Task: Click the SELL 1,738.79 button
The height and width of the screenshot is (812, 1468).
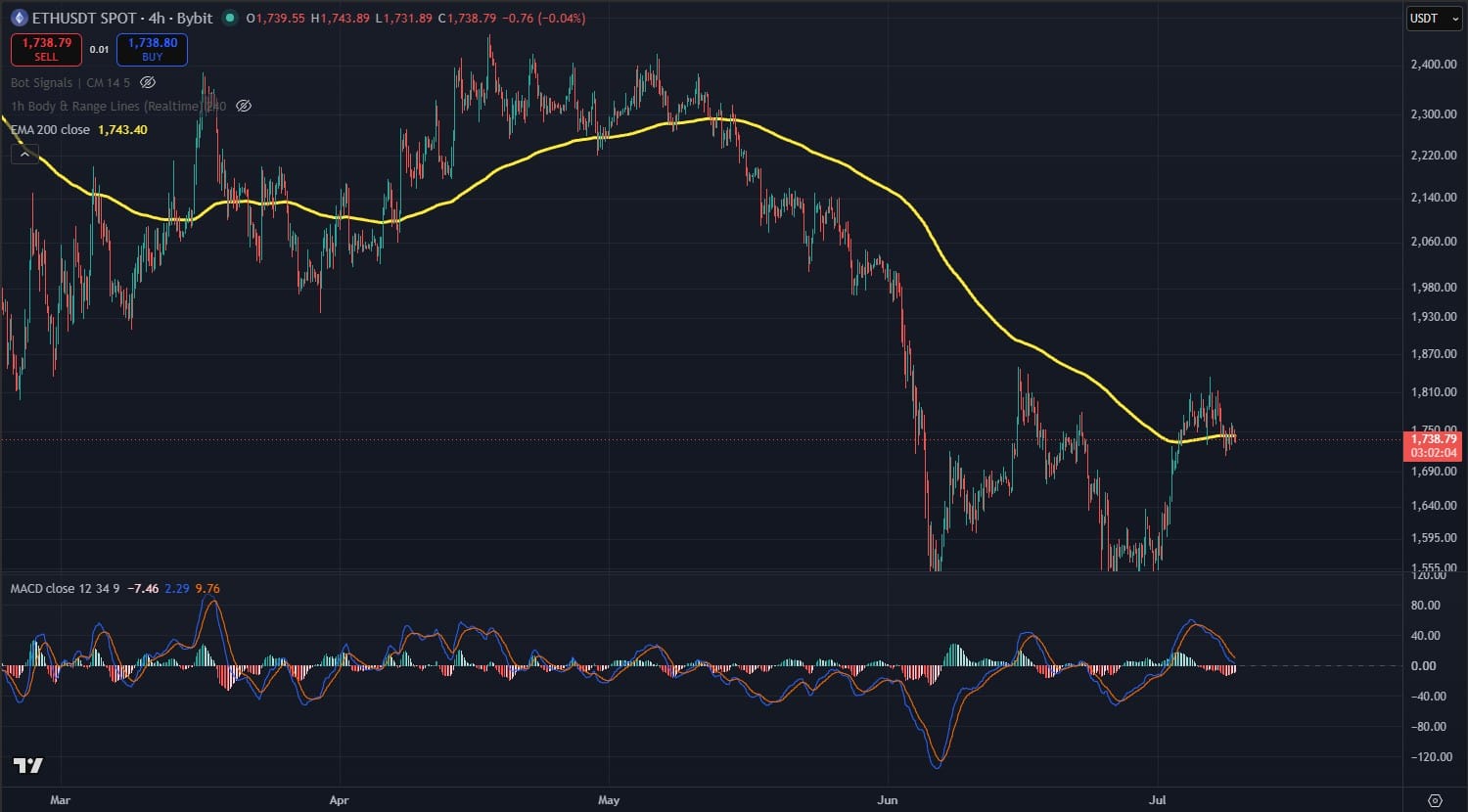Action: click(x=46, y=49)
